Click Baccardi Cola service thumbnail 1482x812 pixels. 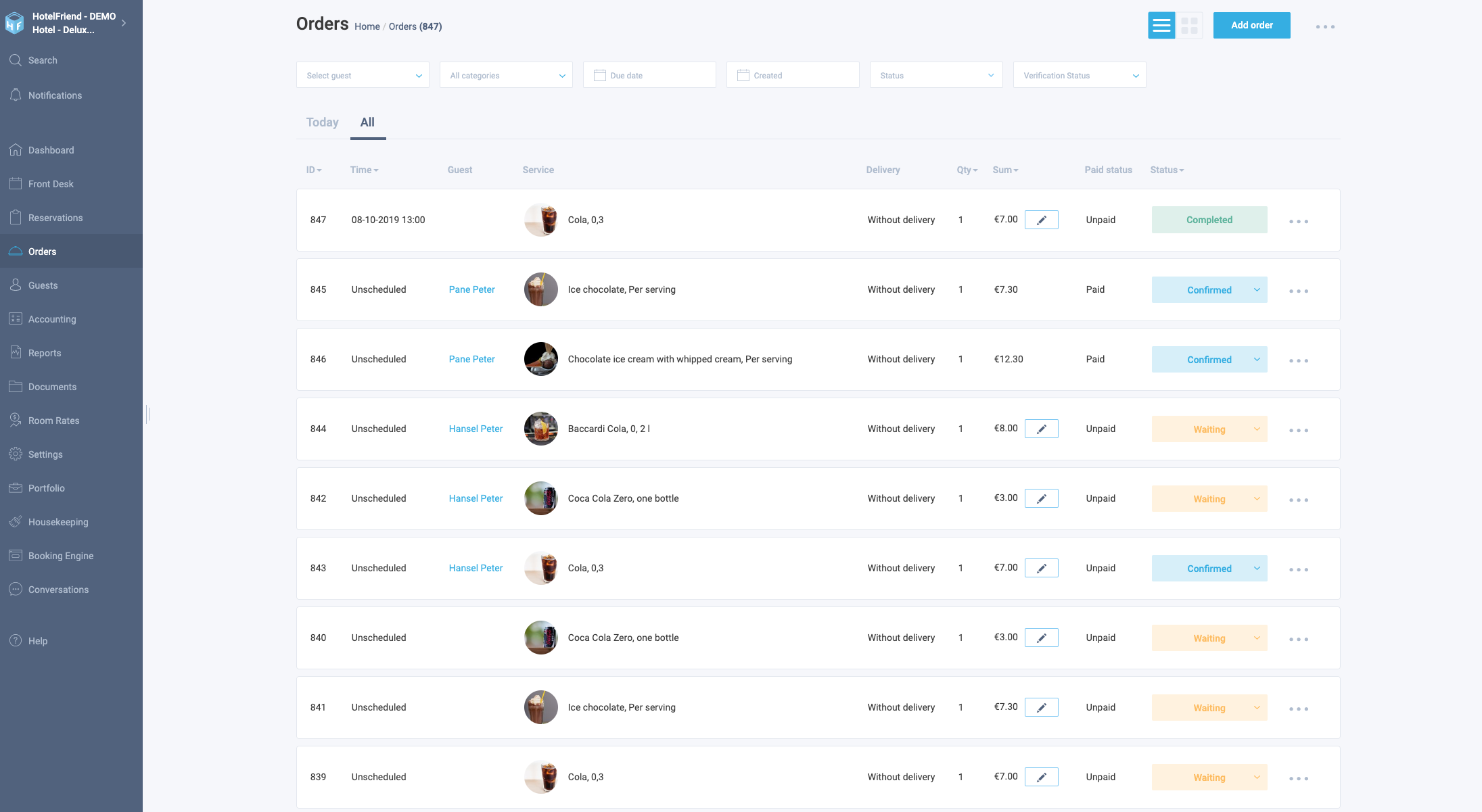coord(541,429)
